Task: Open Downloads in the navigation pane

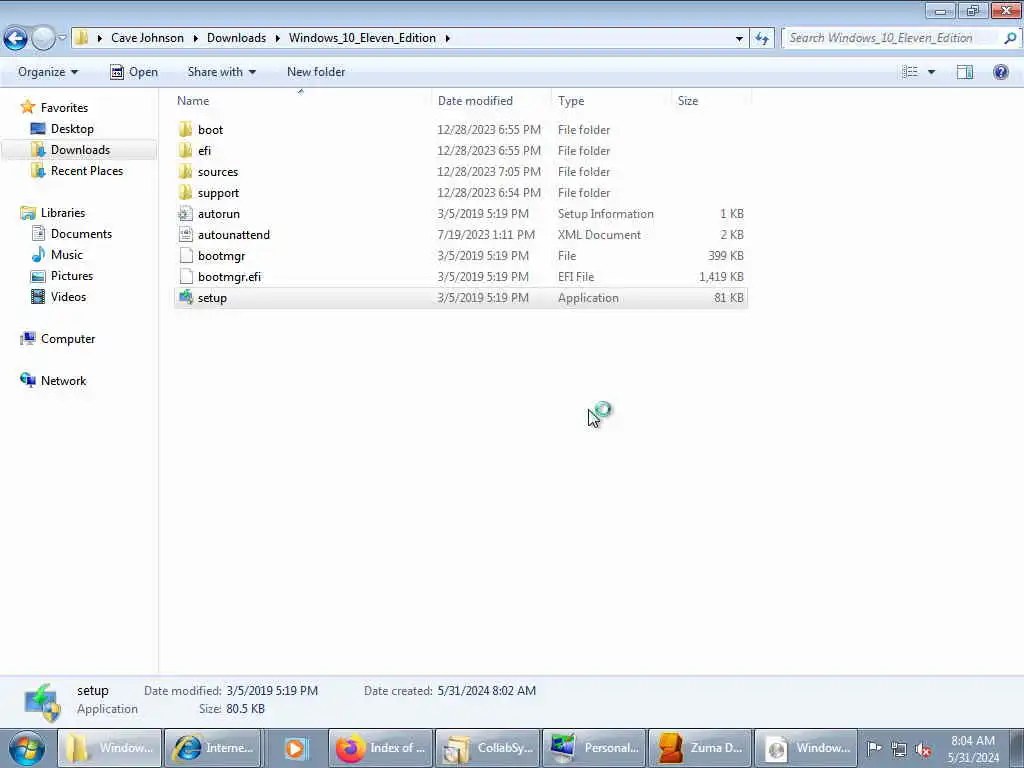Action: tap(80, 150)
